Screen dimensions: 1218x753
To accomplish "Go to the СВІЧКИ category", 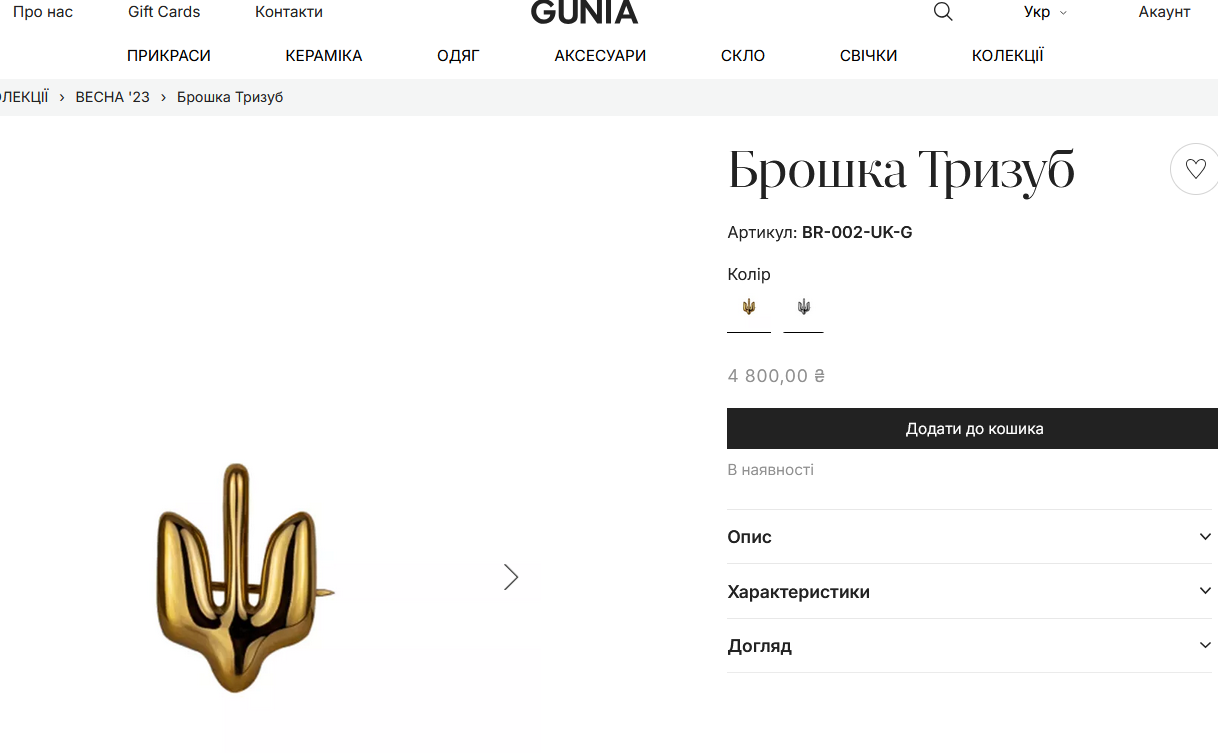I will 868,56.
